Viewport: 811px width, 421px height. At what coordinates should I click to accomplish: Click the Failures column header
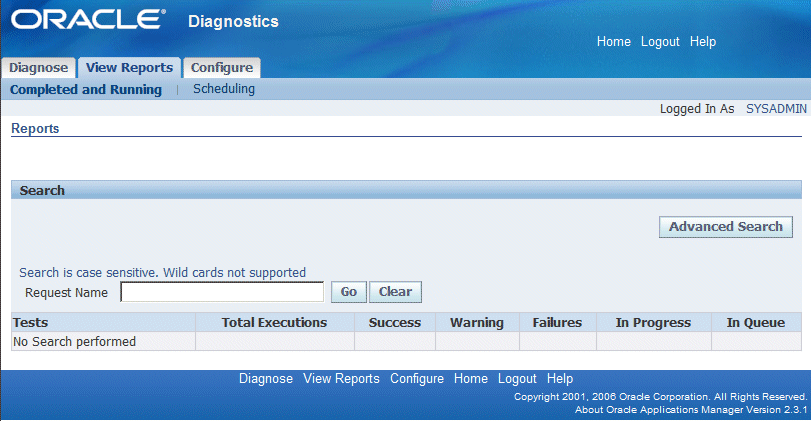(558, 322)
